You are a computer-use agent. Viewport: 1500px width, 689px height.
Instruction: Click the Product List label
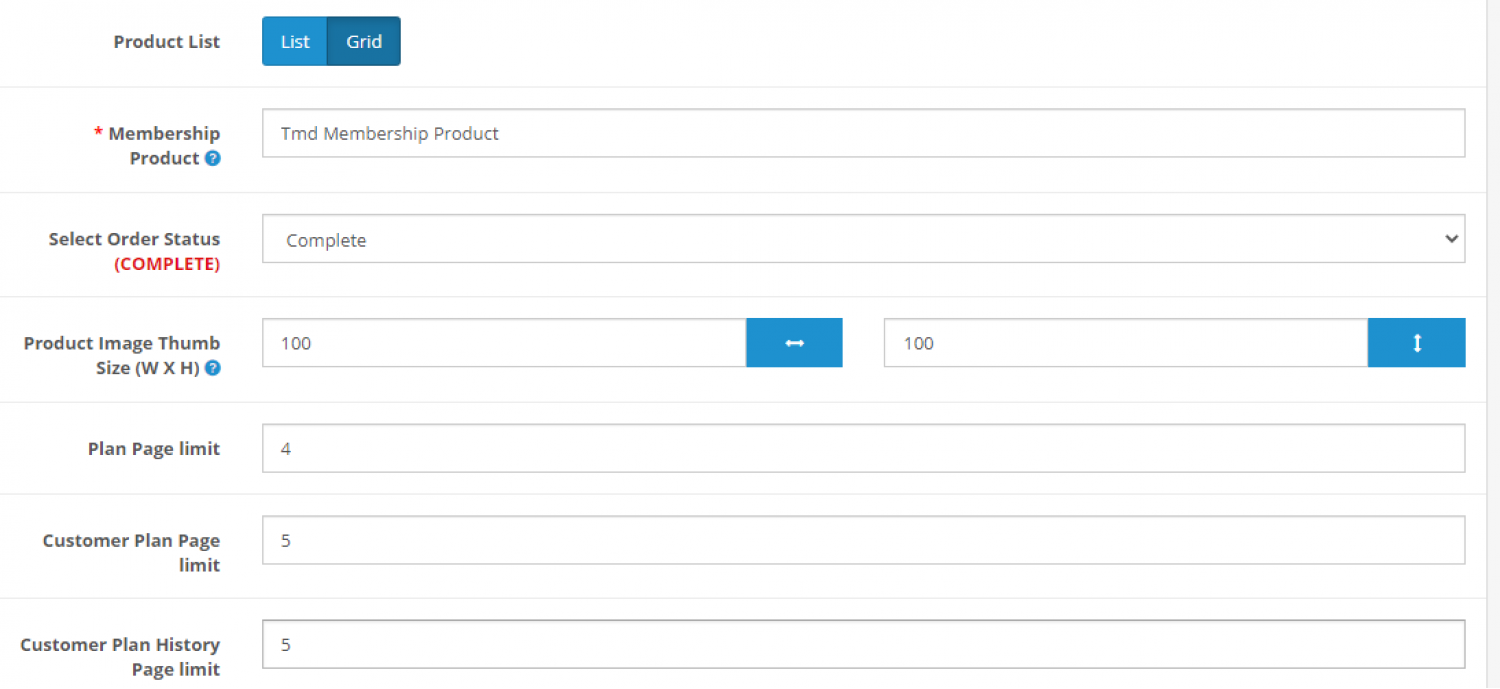click(167, 42)
